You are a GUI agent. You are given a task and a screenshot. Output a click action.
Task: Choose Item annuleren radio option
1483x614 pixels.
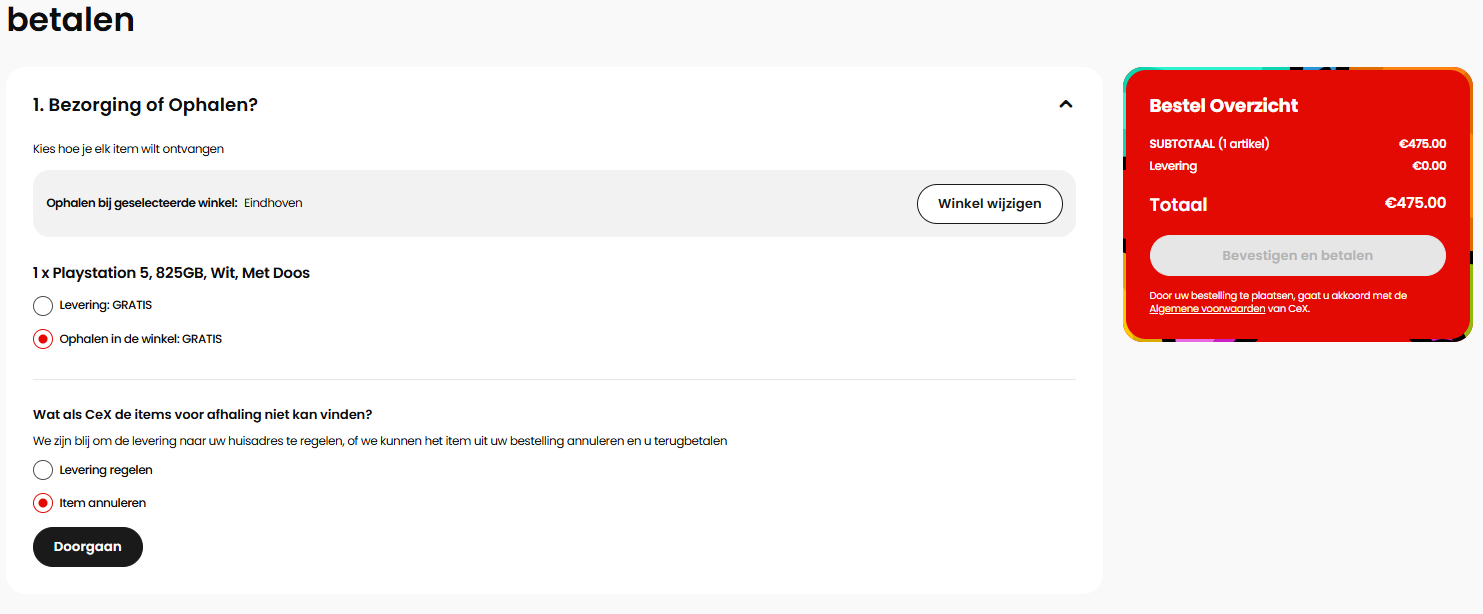43,503
